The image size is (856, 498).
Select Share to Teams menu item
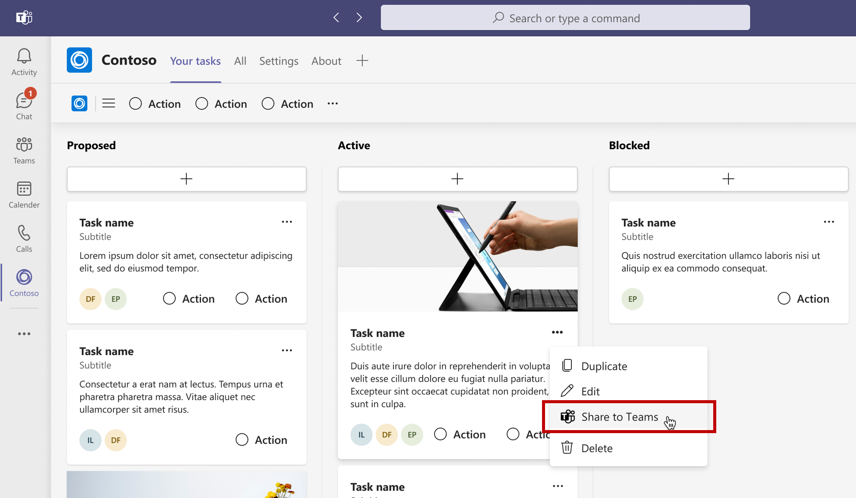click(628, 417)
